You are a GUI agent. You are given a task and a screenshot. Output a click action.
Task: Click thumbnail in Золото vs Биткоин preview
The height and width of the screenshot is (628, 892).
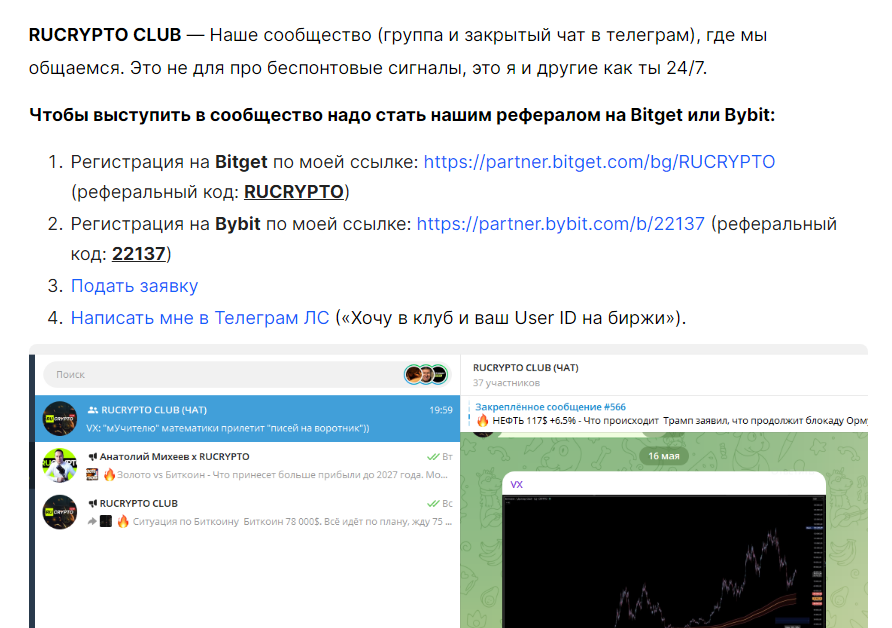tap(92, 474)
